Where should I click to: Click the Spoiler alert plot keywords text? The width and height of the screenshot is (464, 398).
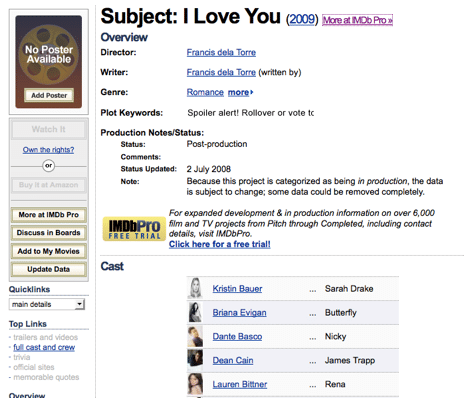click(250, 113)
